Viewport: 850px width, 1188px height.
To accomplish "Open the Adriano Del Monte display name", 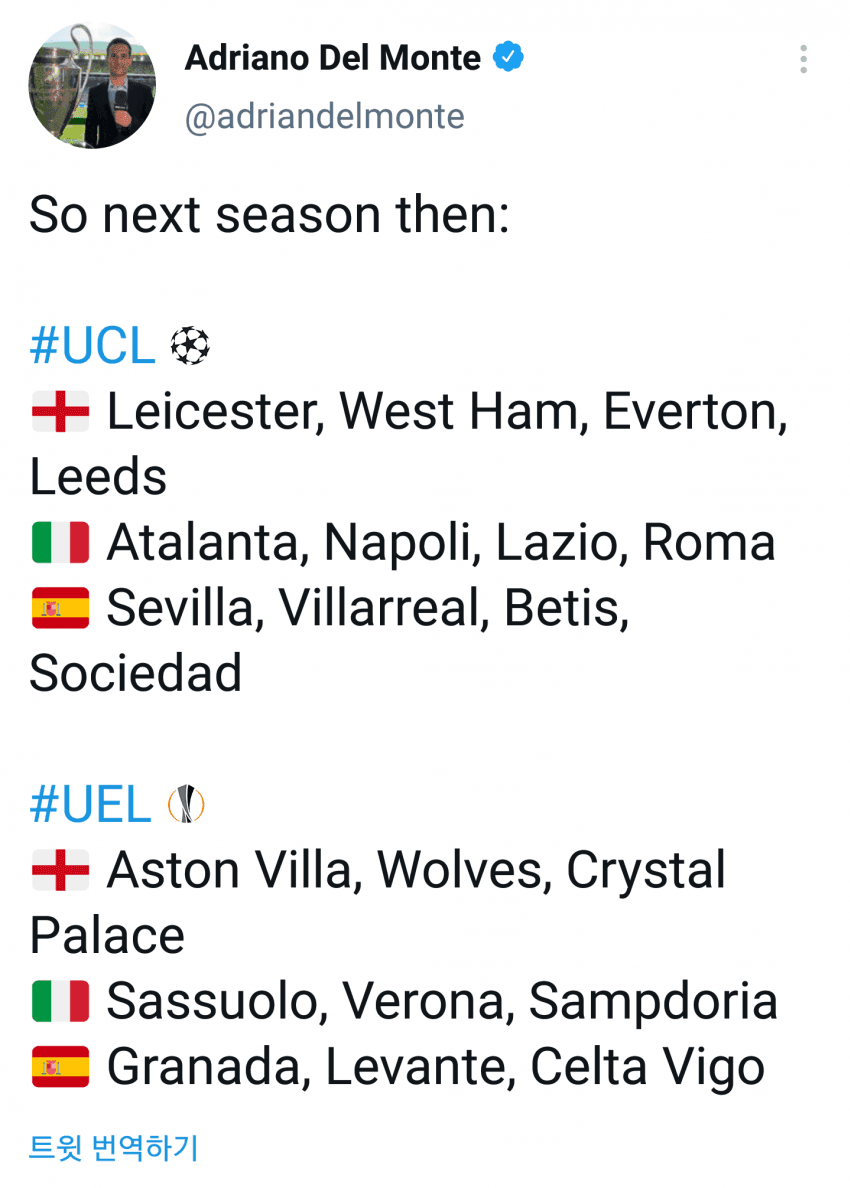I will point(332,59).
